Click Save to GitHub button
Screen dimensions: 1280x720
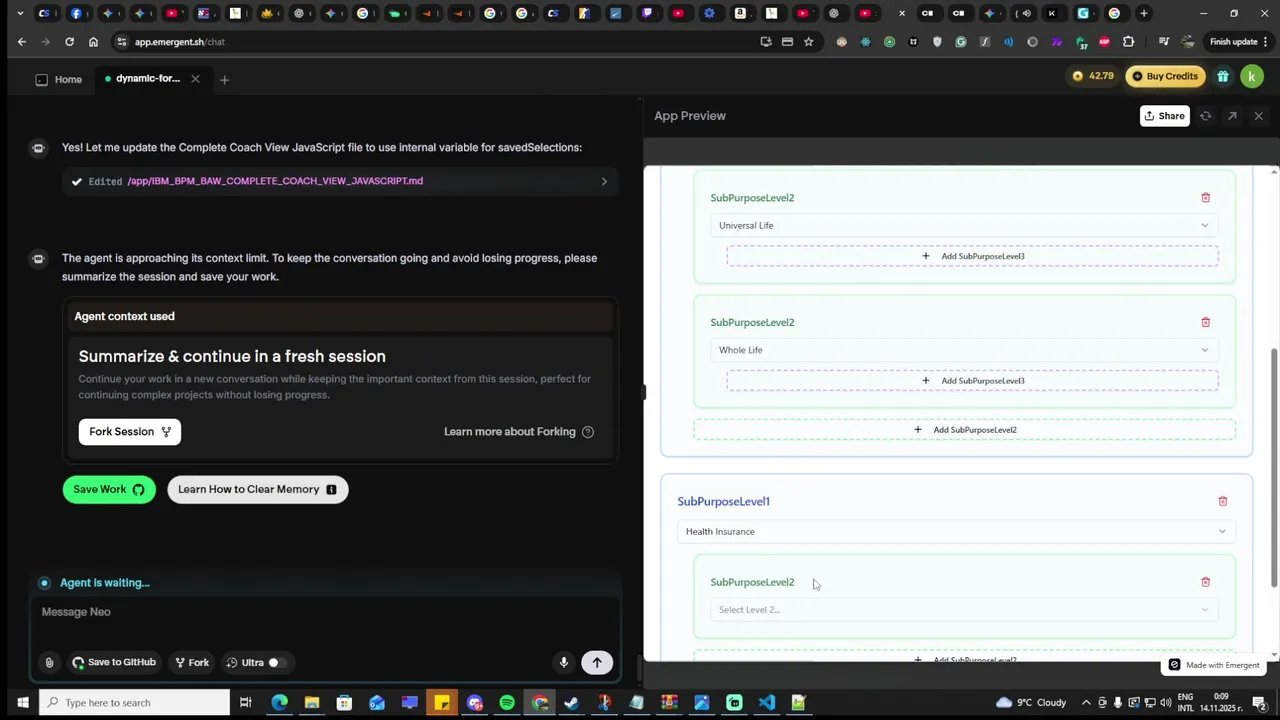114,662
